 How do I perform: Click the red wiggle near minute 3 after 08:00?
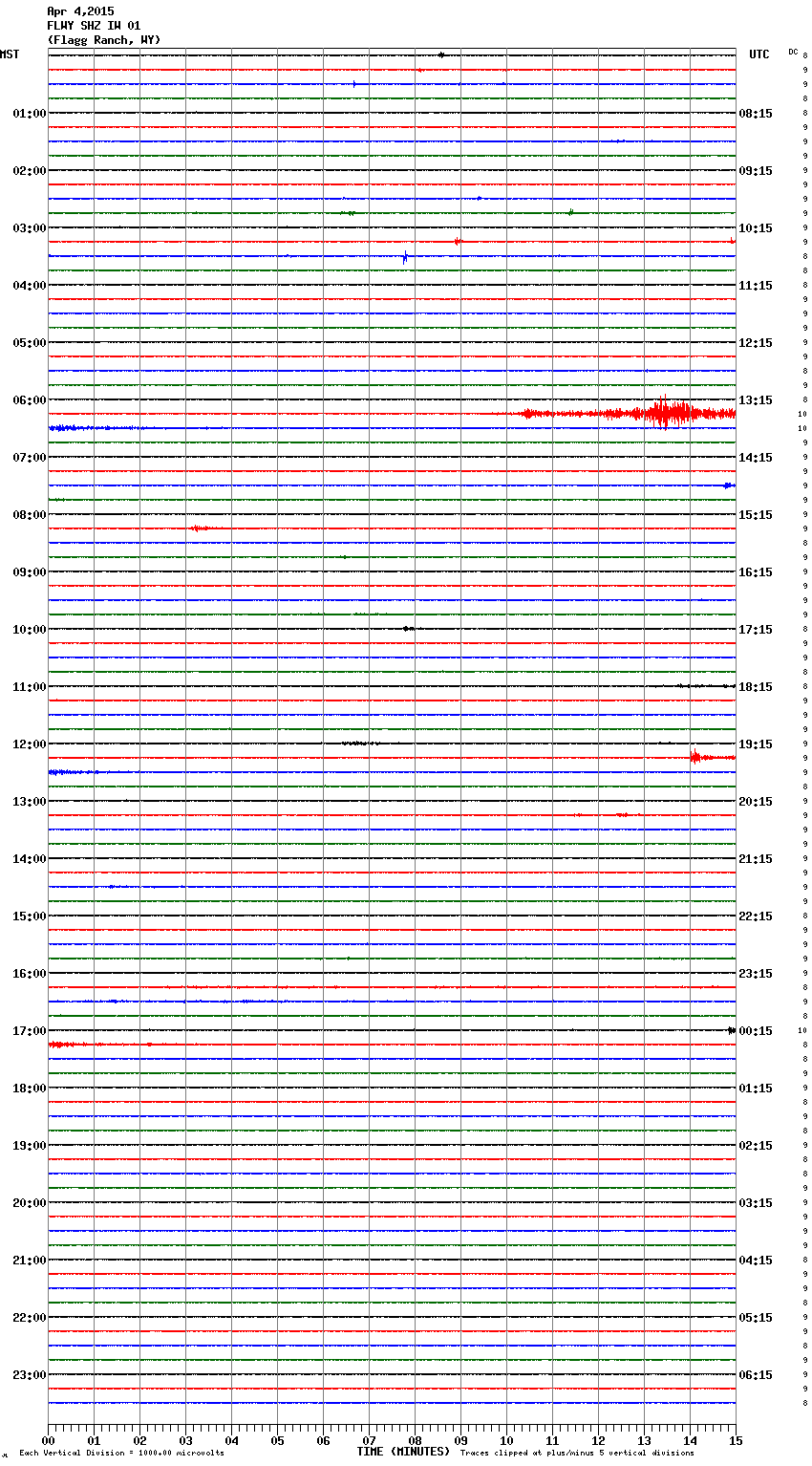(x=199, y=528)
